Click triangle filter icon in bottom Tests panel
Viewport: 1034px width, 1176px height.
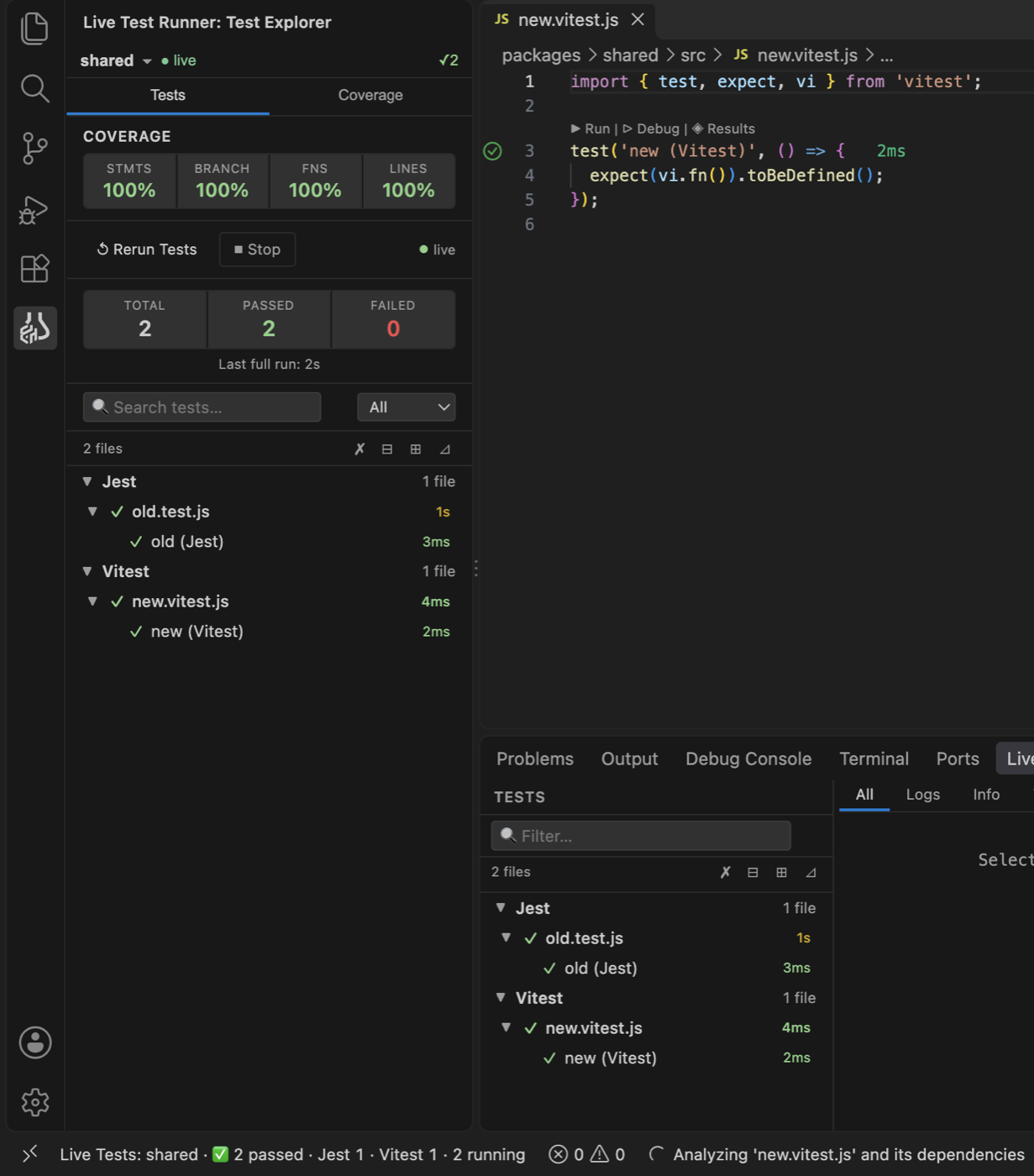(x=811, y=872)
